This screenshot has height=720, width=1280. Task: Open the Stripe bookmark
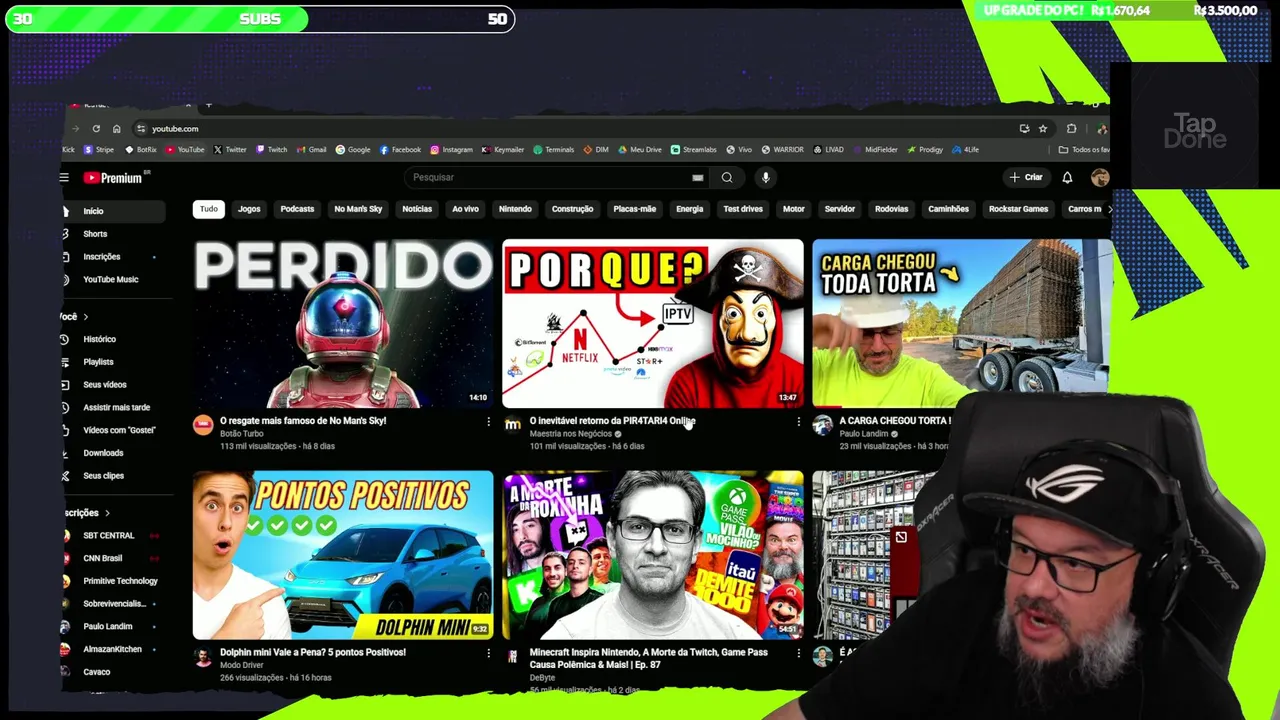99,150
